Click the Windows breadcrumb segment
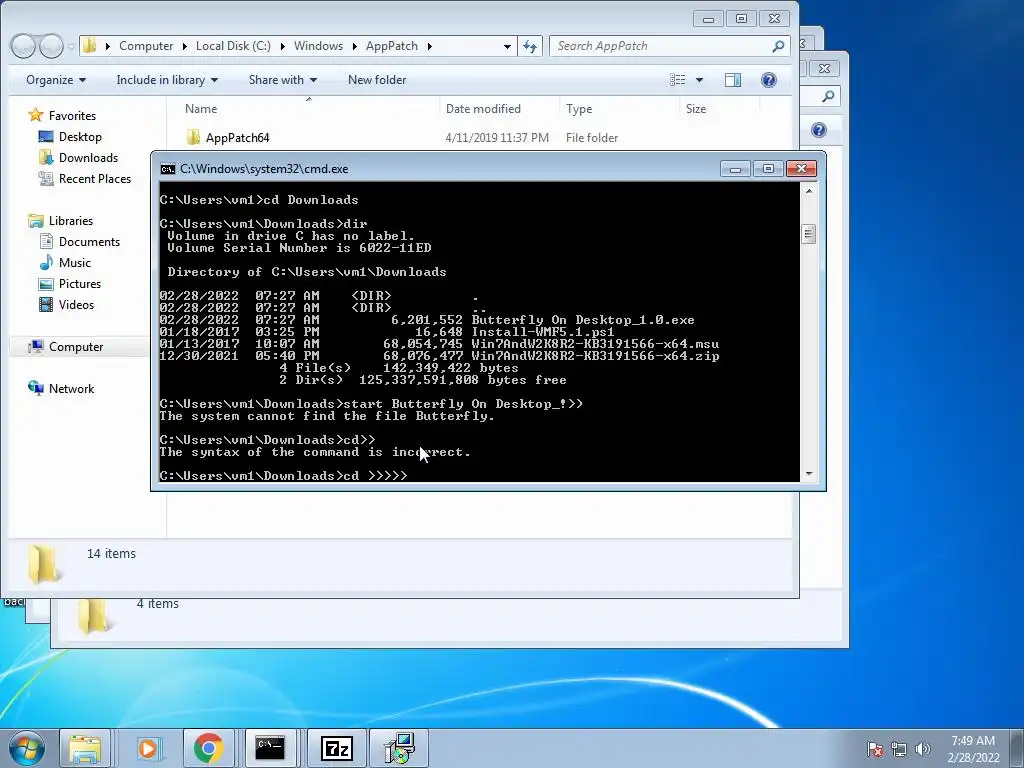Screen dimensions: 1024x768 318,46
